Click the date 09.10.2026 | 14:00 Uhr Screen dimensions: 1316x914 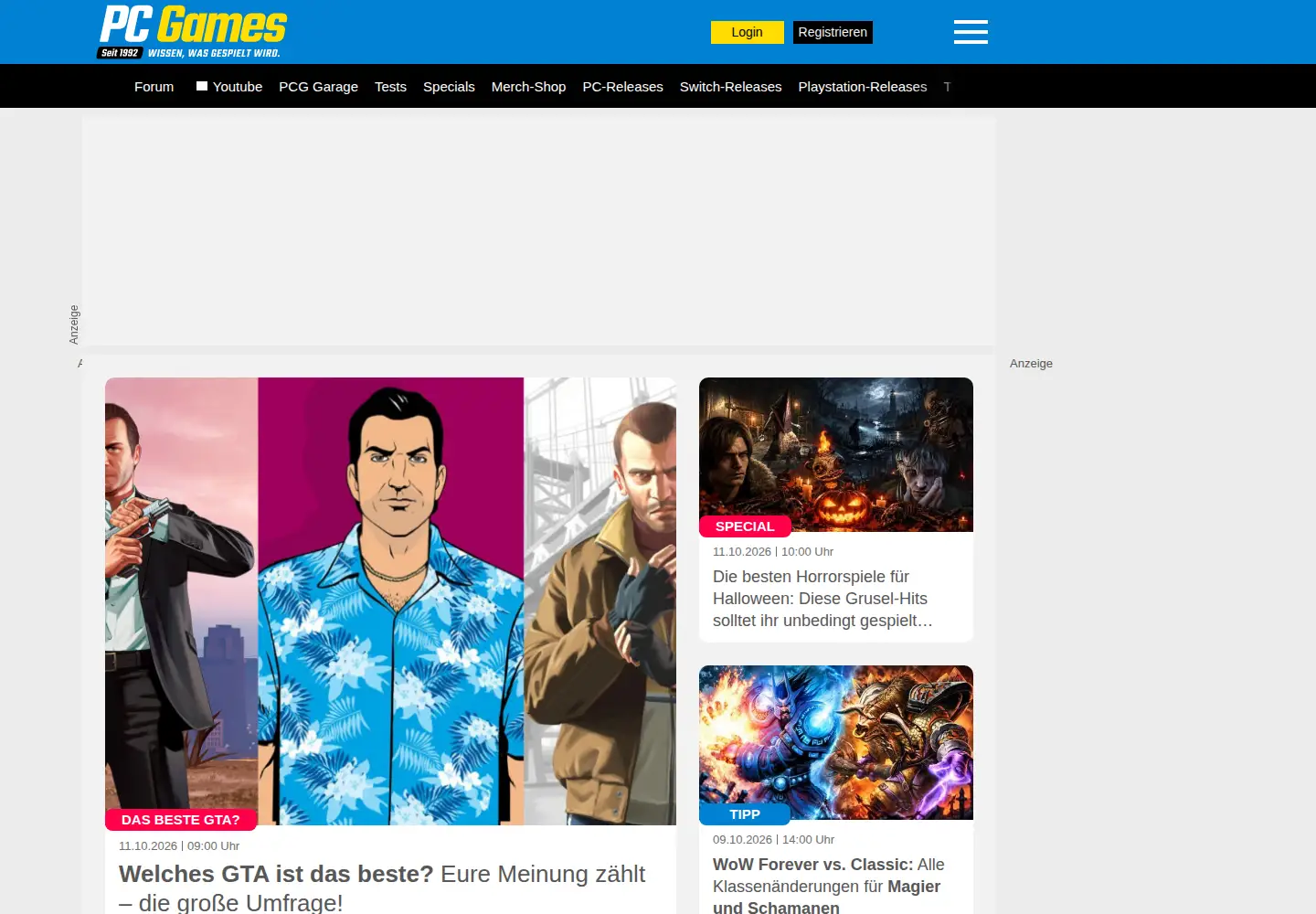[x=773, y=840]
